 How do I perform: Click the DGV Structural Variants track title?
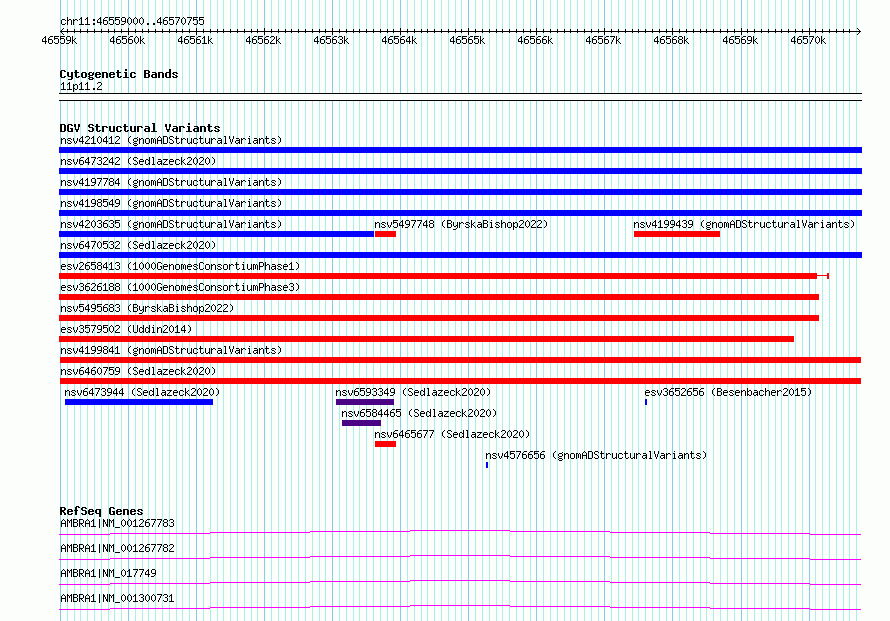click(140, 128)
